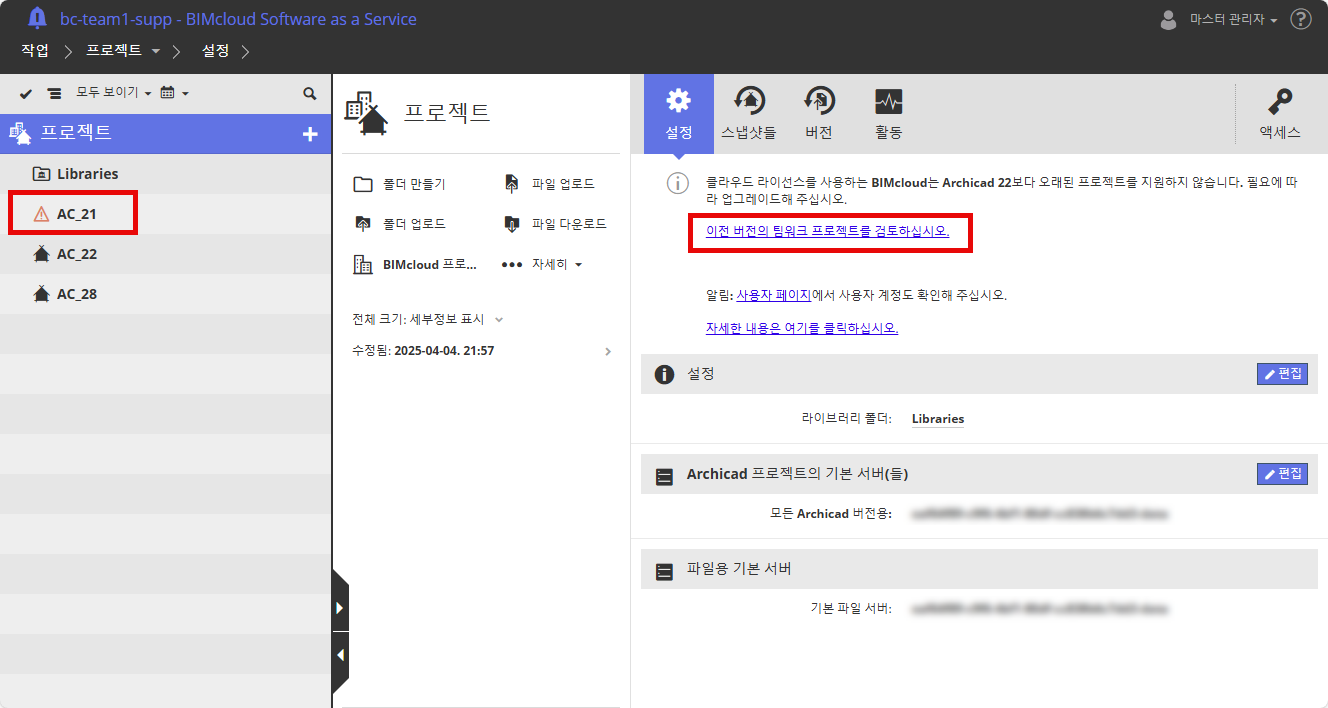Click the 자세한 내용은 여기를 클릭하십시오 link
Image resolution: width=1328 pixels, height=708 pixels.
(x=802, y=327)
